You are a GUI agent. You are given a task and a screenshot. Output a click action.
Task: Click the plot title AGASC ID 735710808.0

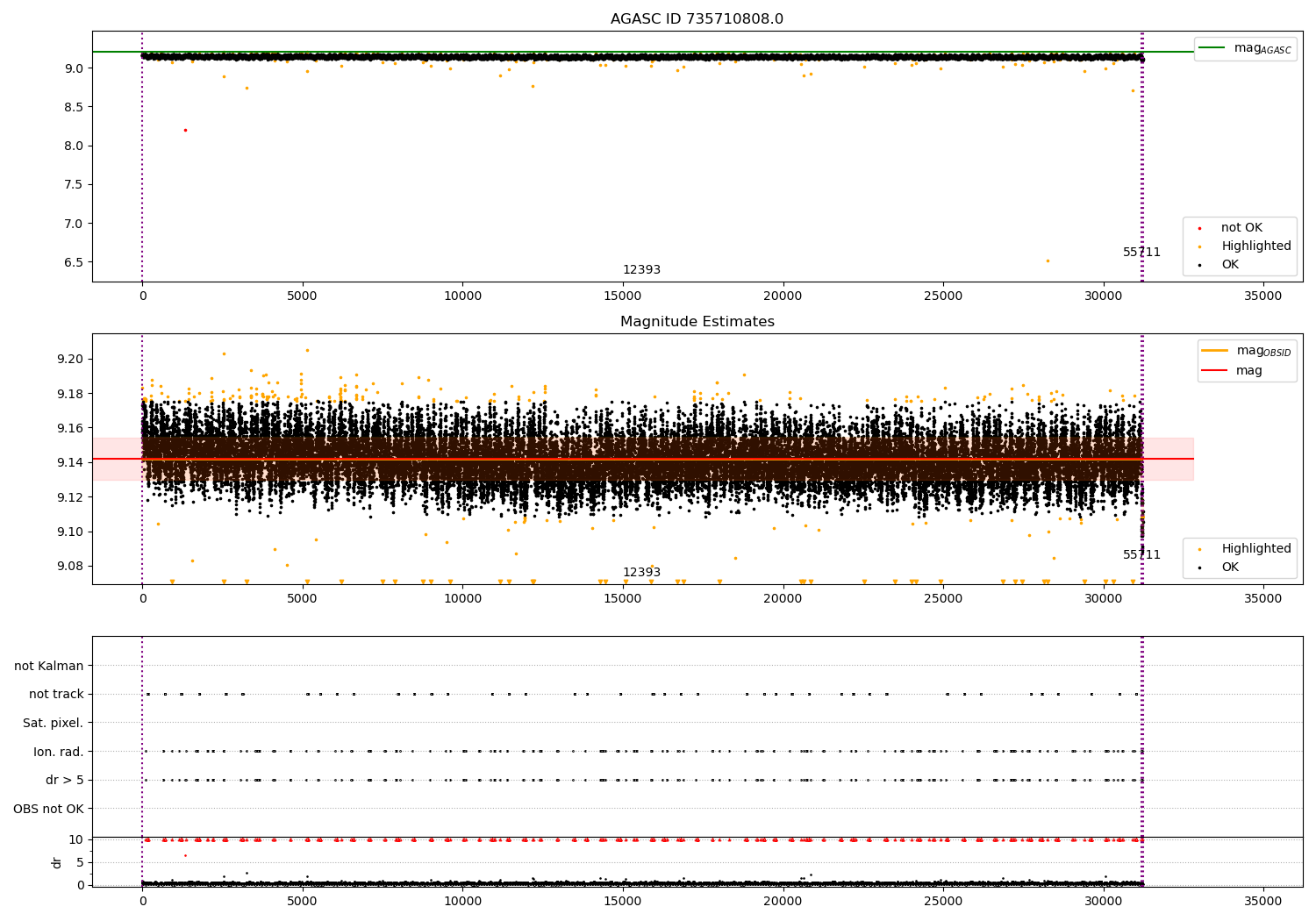click(697, 19)
